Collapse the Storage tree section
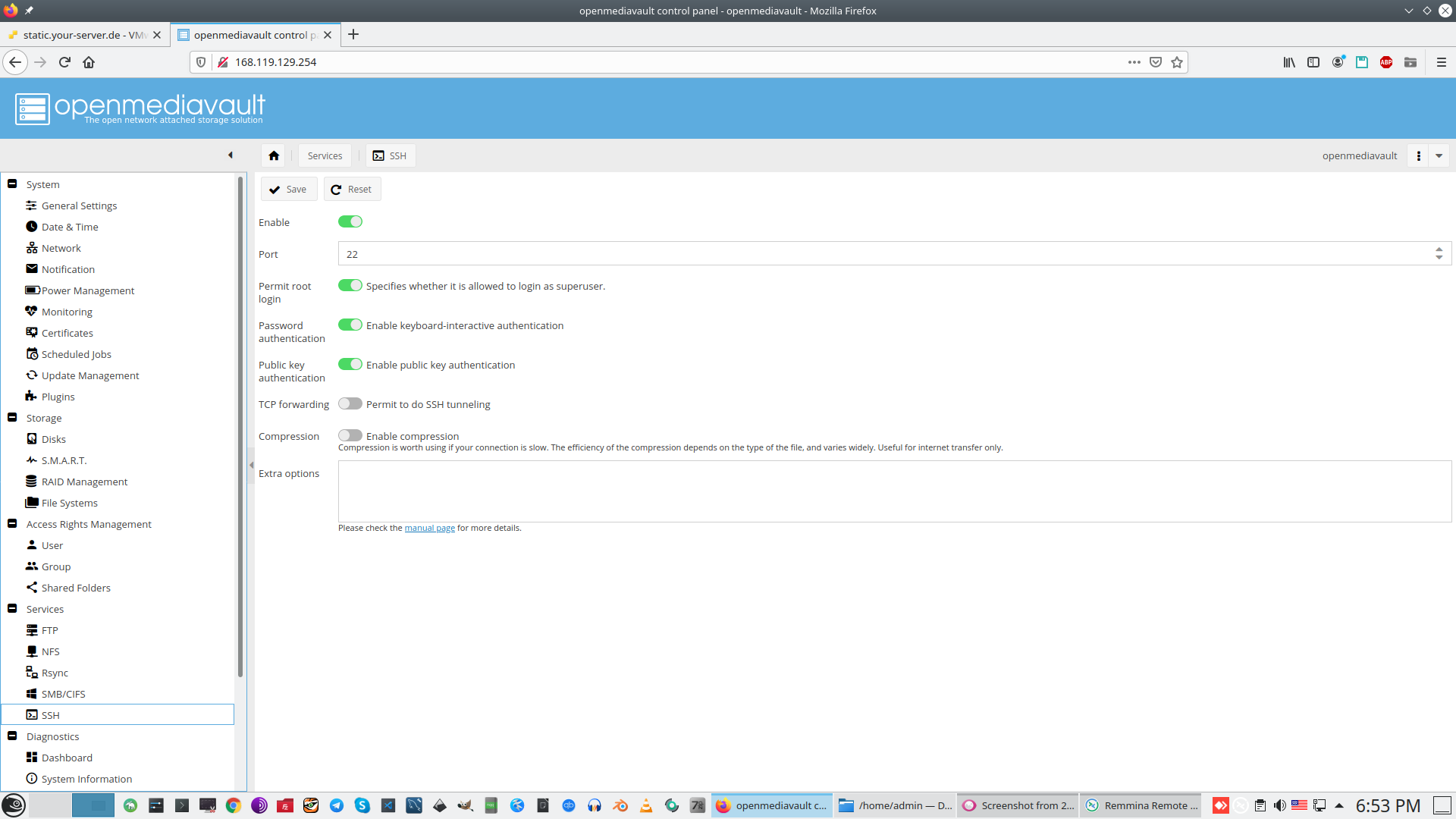1456x819 pixels. tap(12, 418)
